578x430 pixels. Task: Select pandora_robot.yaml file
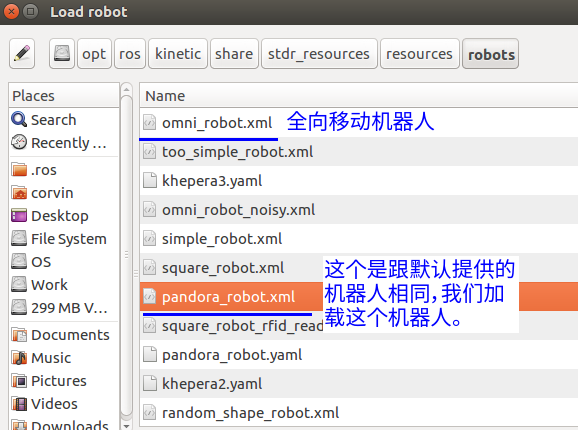pyautogui.click(x=359, y=355)
